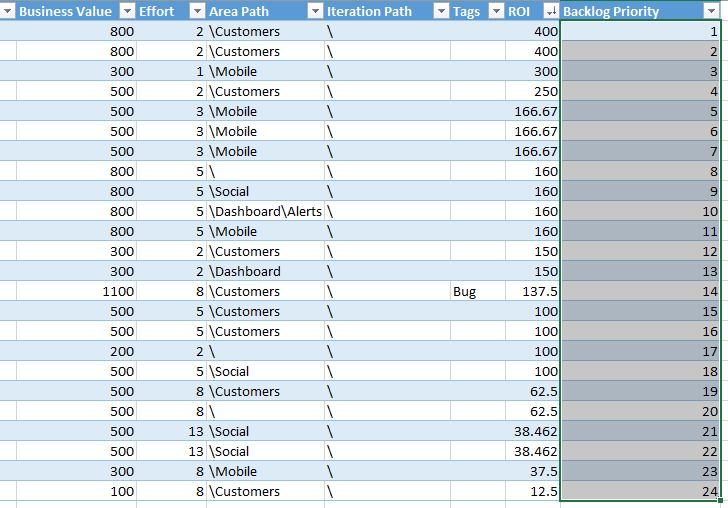This screenshot has width=728, height=508.
Task: Open the Iteration Path filter dropdown
Action: (440, 11)
